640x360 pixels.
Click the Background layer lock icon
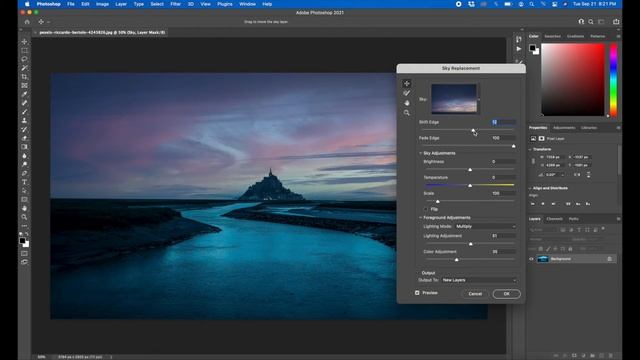point(609,259)
